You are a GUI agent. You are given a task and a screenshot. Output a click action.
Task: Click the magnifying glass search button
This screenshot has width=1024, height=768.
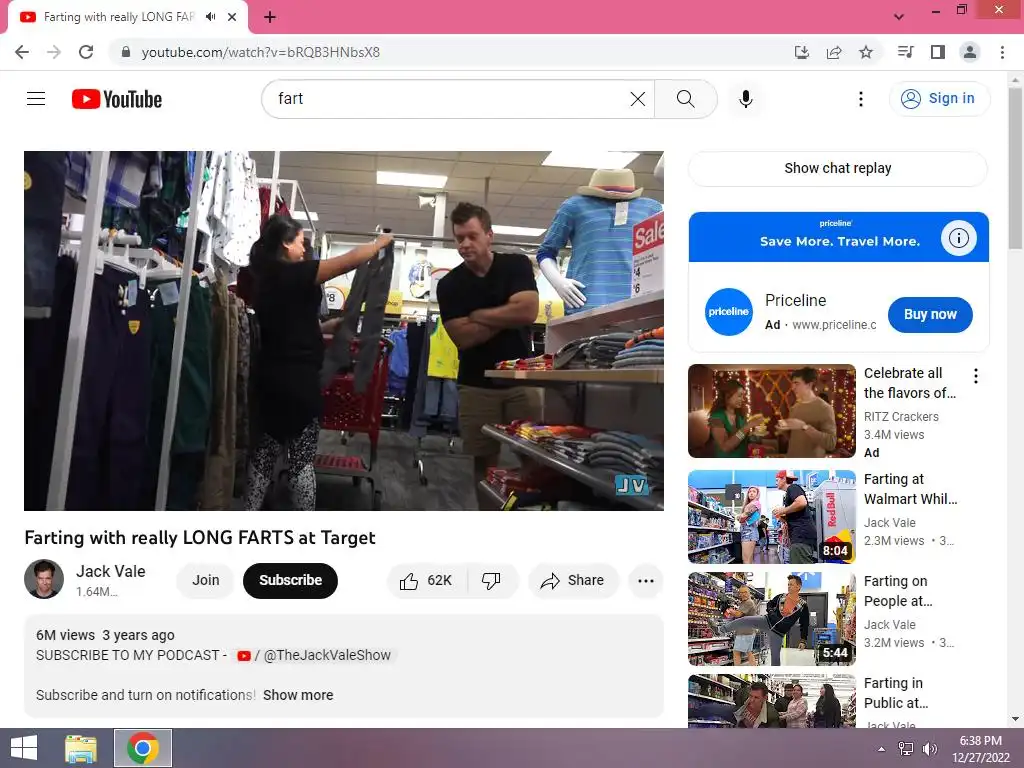(686, 99)
